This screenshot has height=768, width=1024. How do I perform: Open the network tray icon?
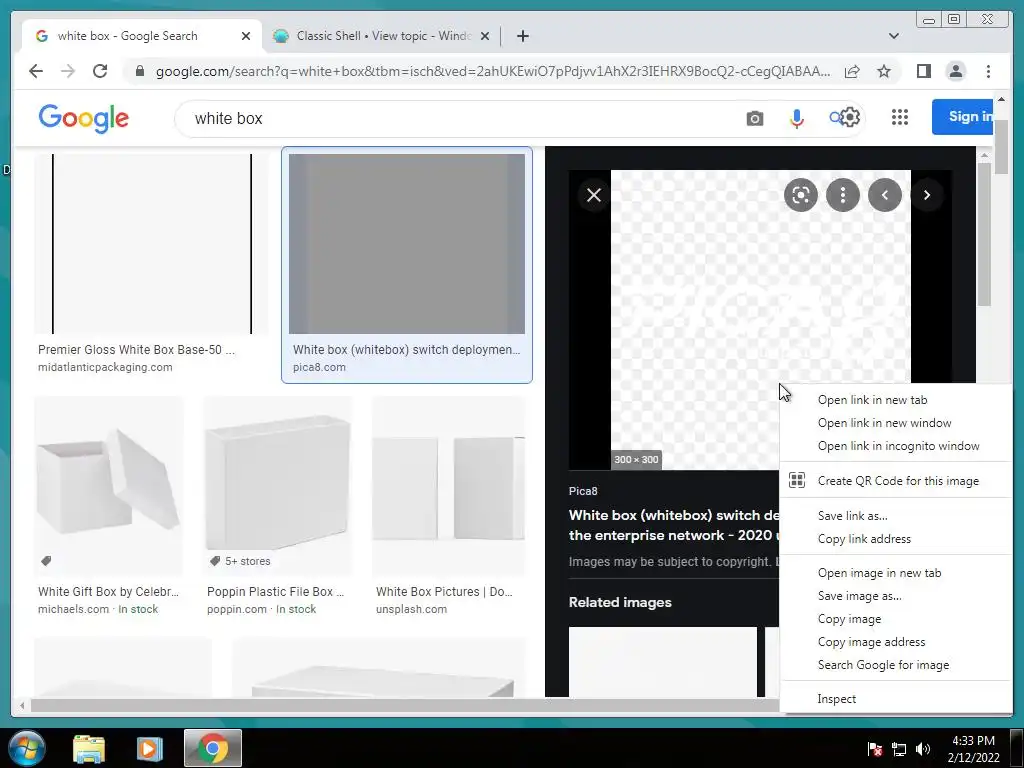tap(899, 749)
